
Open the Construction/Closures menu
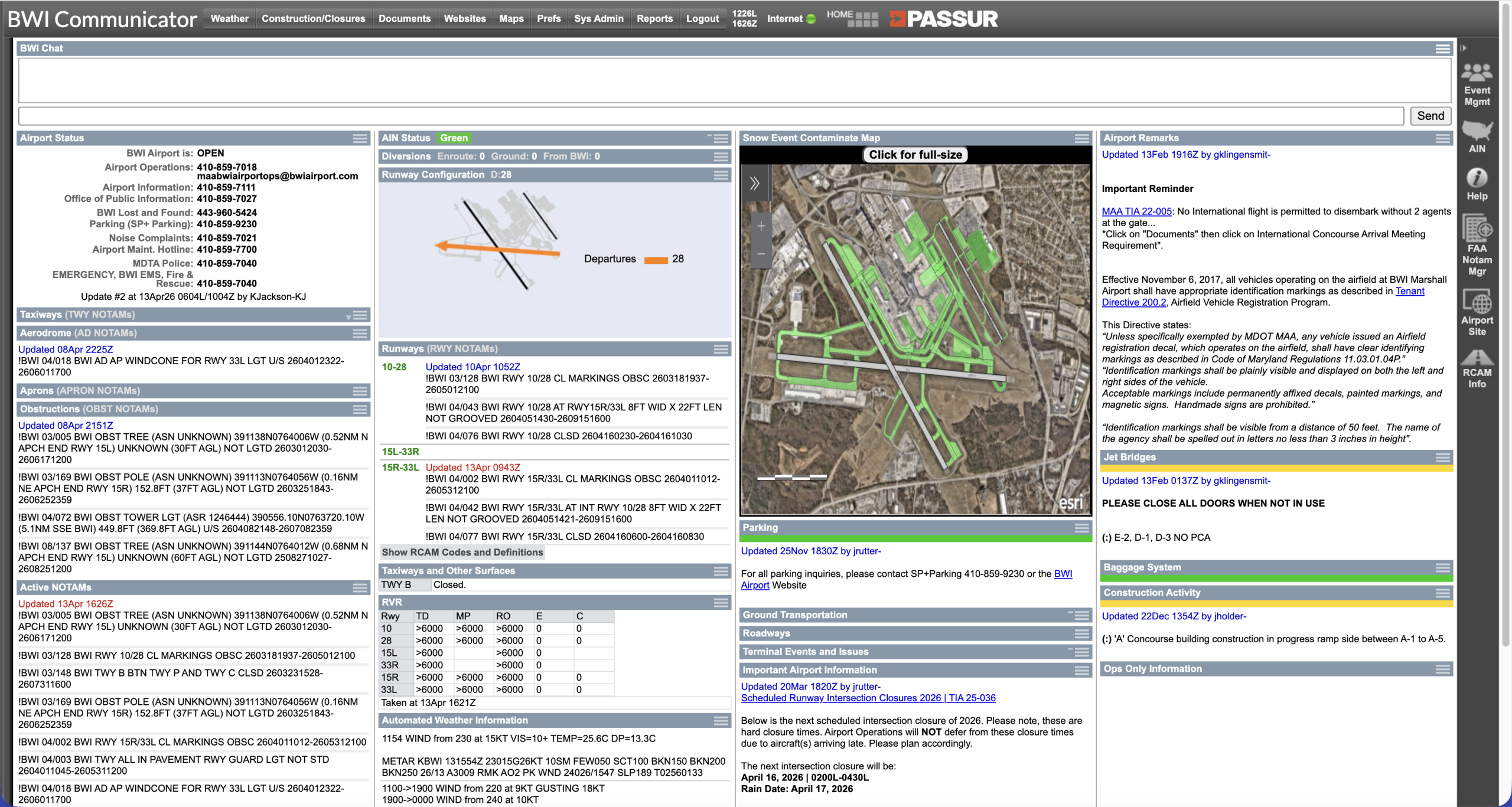pos(313,18)
